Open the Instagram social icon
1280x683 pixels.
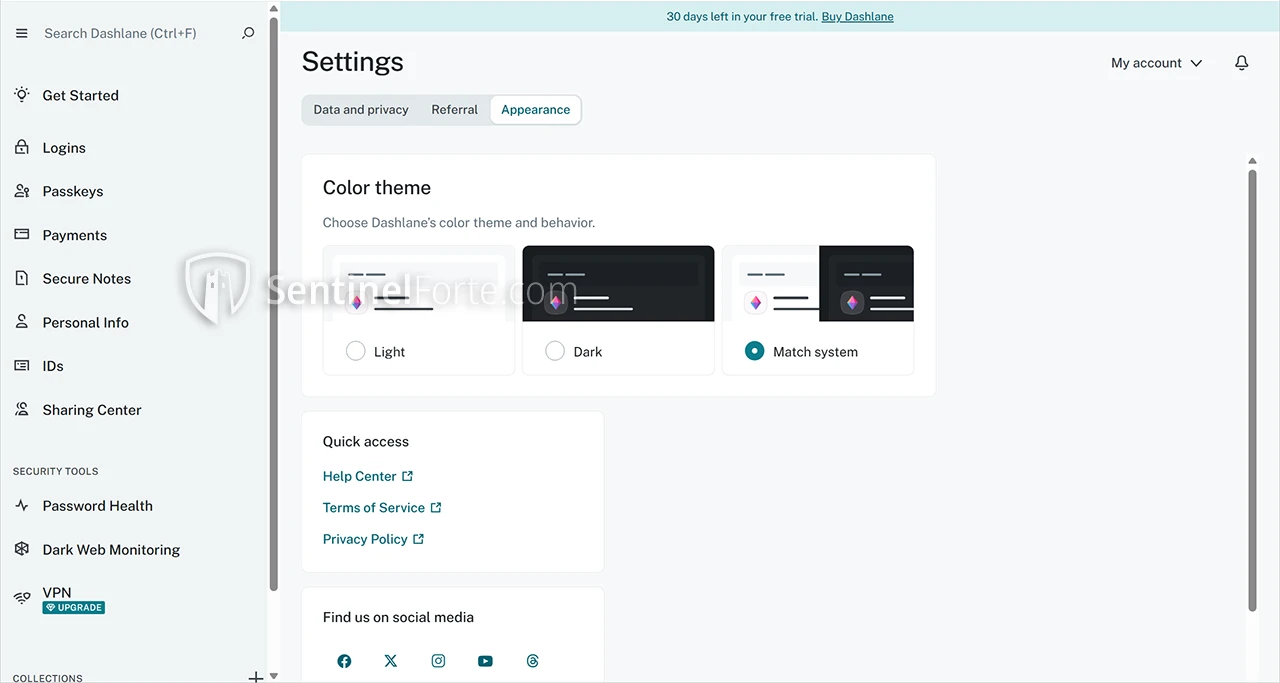(x=438, y=661)
